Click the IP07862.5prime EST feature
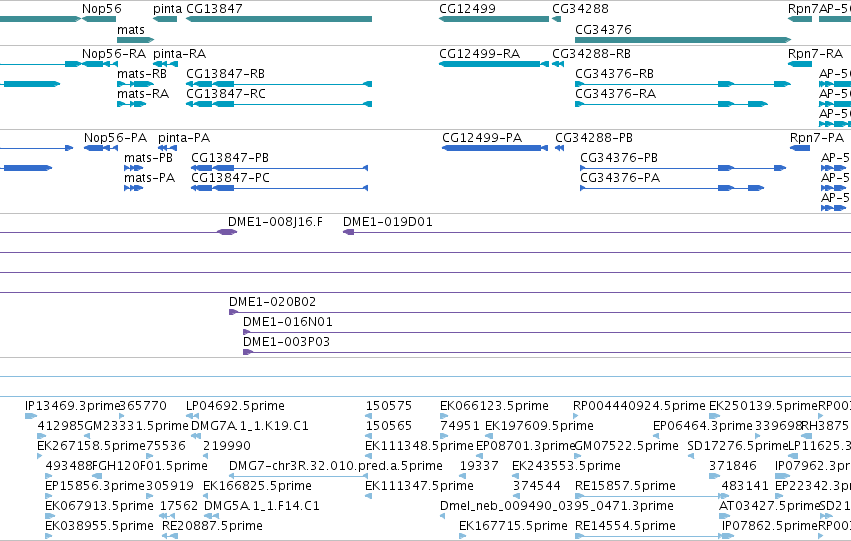The image size is (851, 541). [726, 536]
